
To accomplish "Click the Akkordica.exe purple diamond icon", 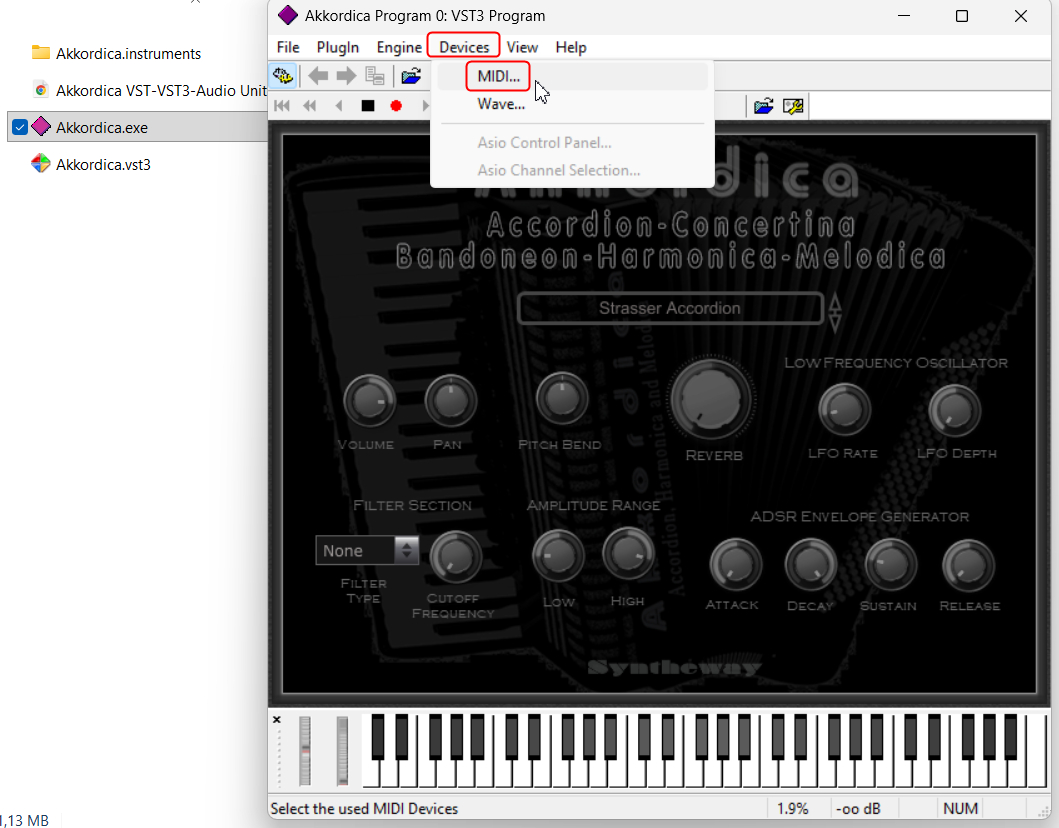I will (x=41, y=126).
